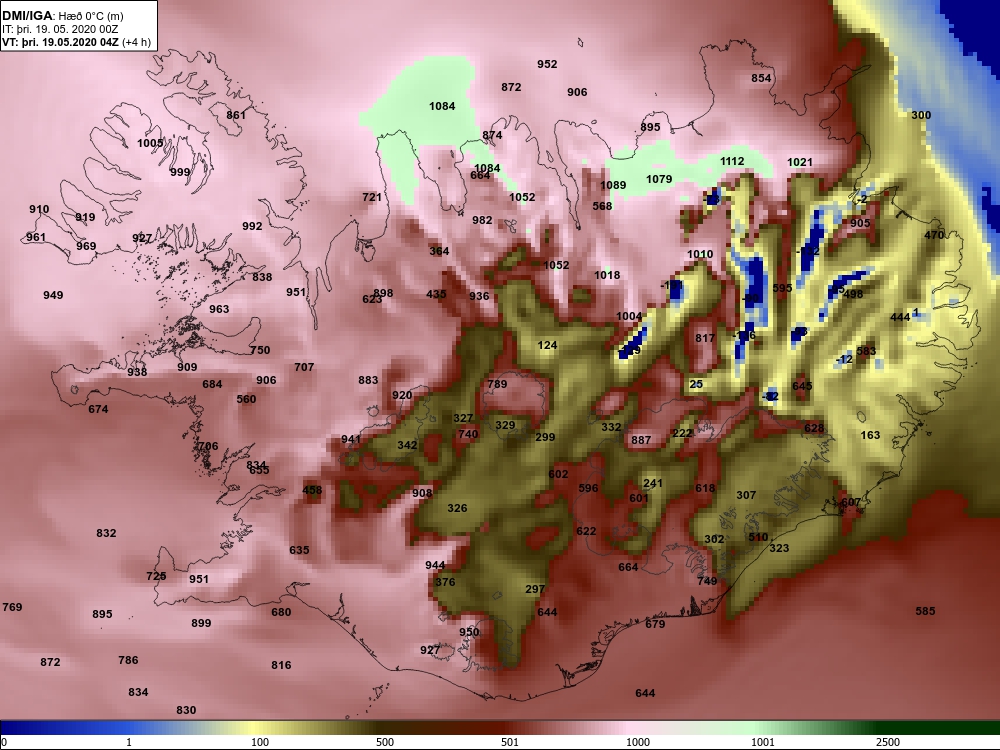This screenshot has width=1000, height=750.
Task: Click the map value '963'
Action: tap(219, 309)
